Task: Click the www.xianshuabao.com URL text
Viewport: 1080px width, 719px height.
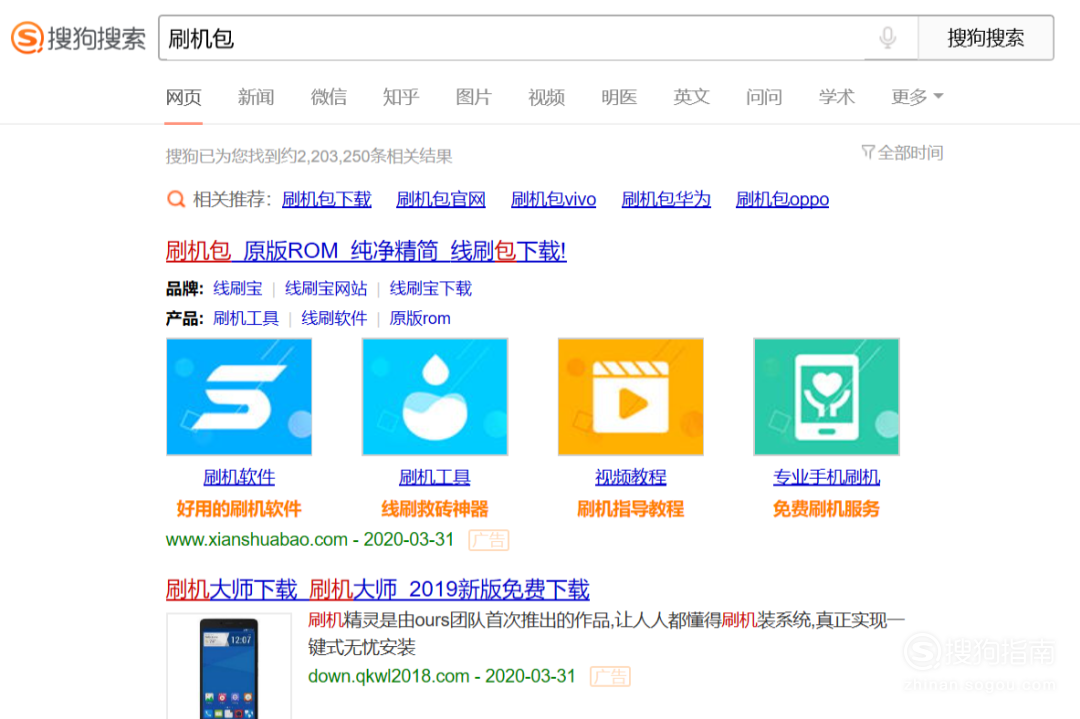Action: [256, 539]
